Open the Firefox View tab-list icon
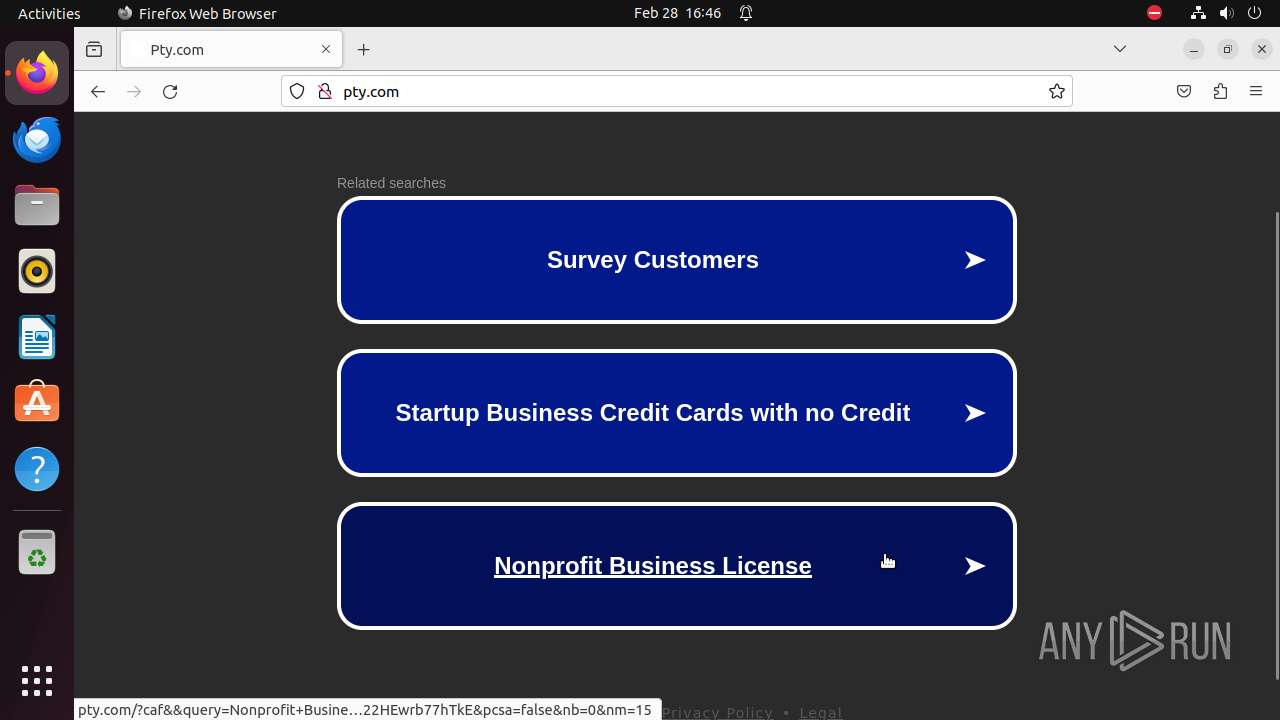The height and width of the screenshot is (720, 1280). coord(94,49)
